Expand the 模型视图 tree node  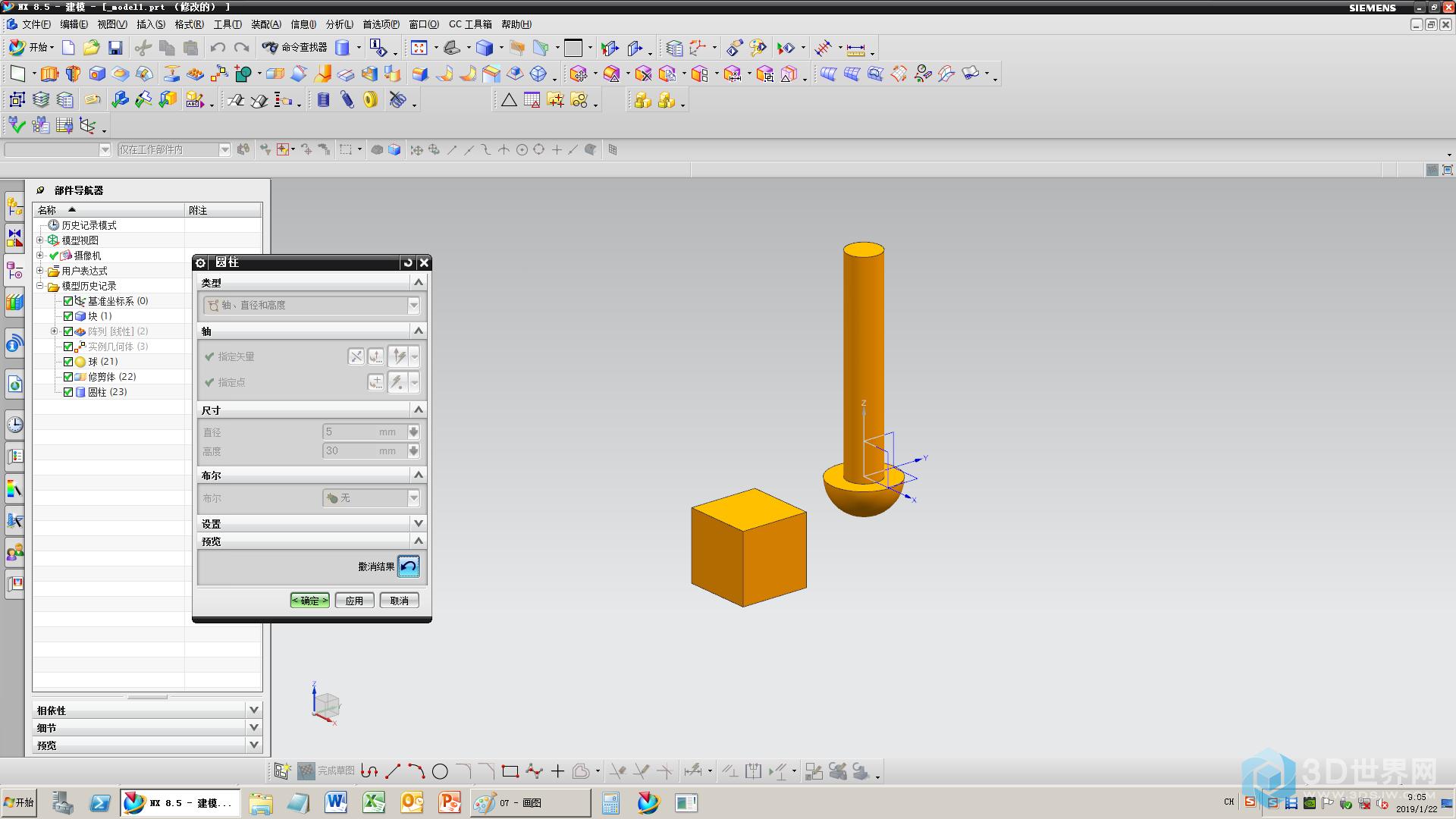pyautogui.click(x=40, y=240)
